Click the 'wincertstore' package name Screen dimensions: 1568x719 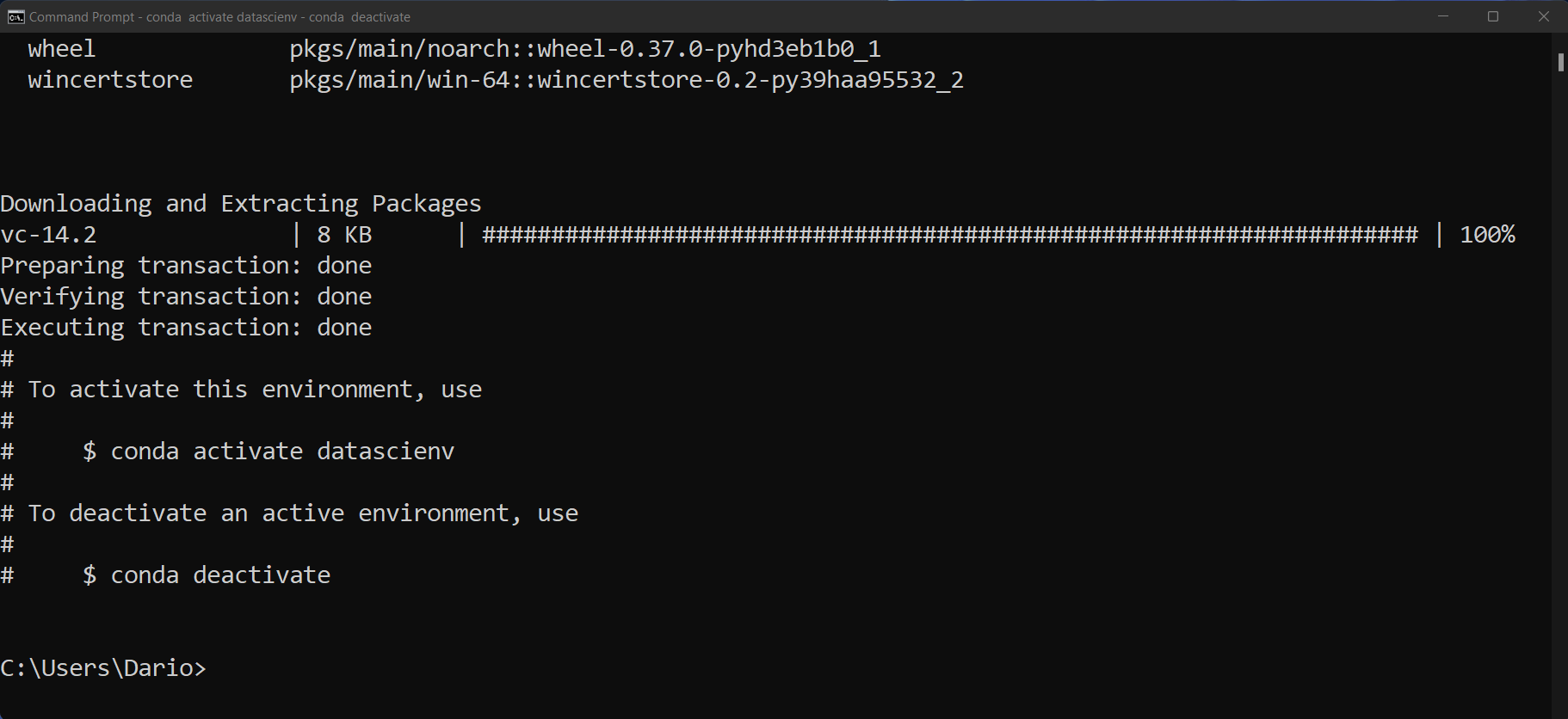110,80
